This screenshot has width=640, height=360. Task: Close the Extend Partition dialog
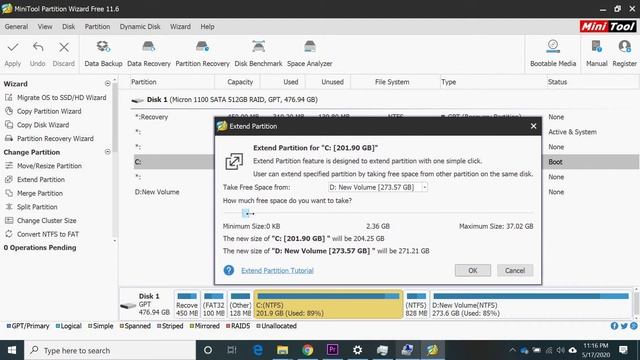pos(533,126)
